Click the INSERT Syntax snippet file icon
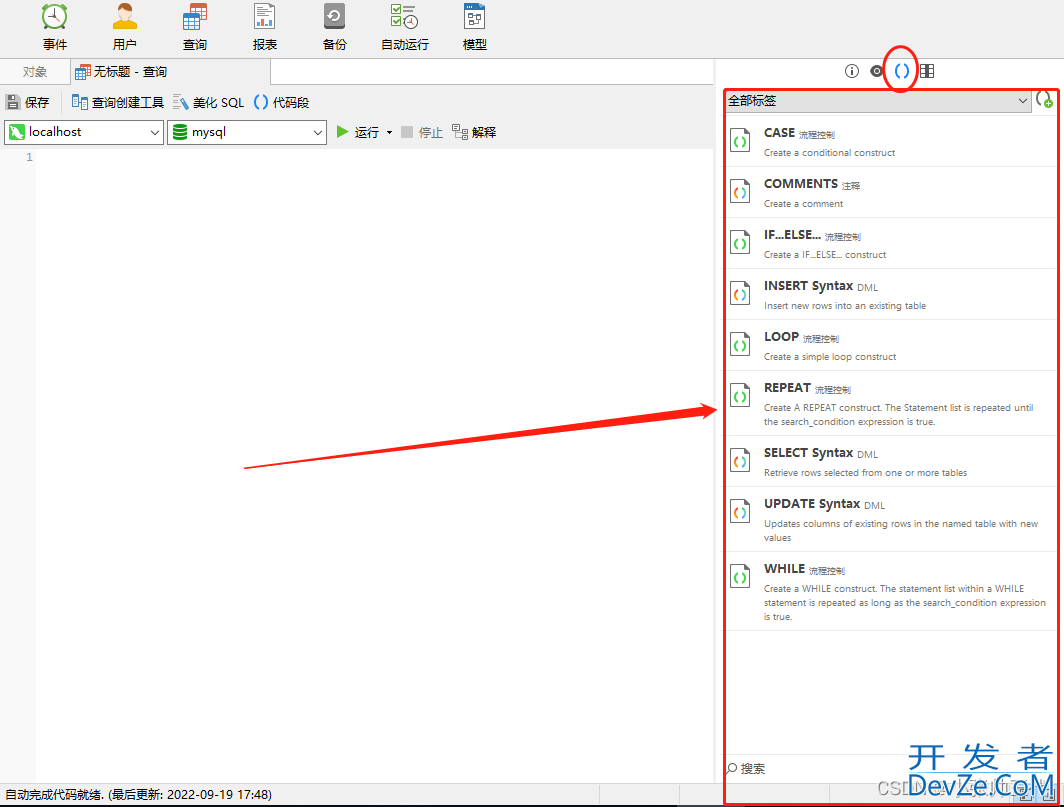This screenshot has height=807, width=1064. [740, 294]
